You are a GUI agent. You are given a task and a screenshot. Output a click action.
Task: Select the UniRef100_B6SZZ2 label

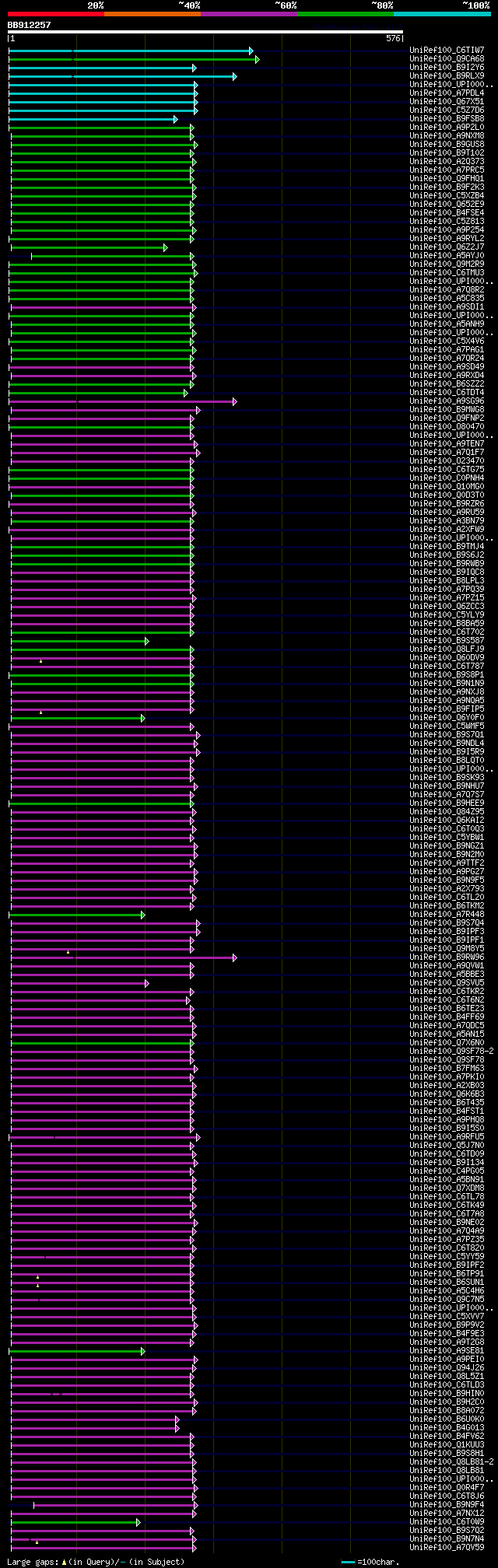[x=447, y=384]
